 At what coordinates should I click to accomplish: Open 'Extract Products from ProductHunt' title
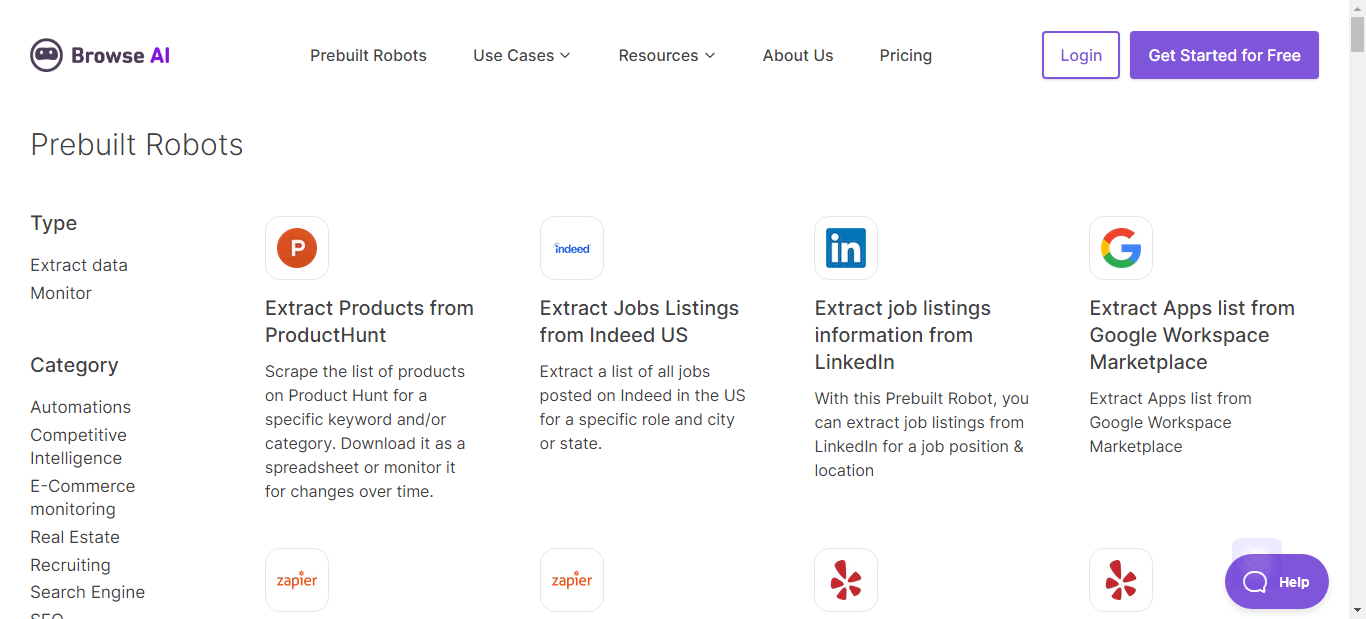(x=369, y=321)
